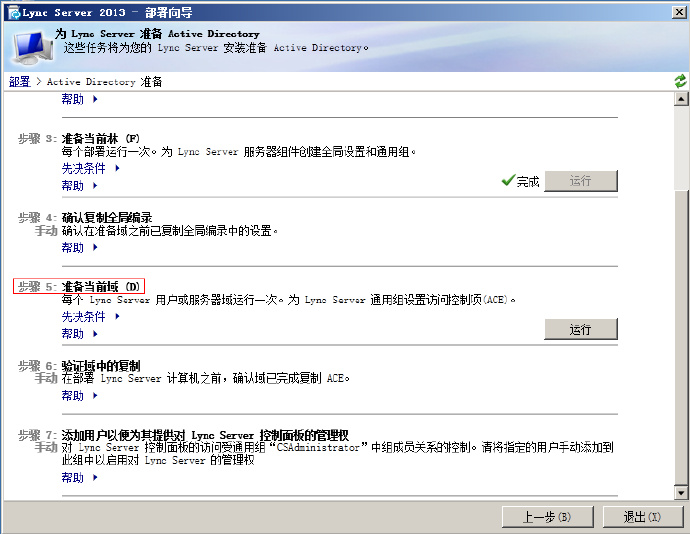Click step 6 description about 复制 ACE
This screenshot has height=534, width=690.
[206, 378]
